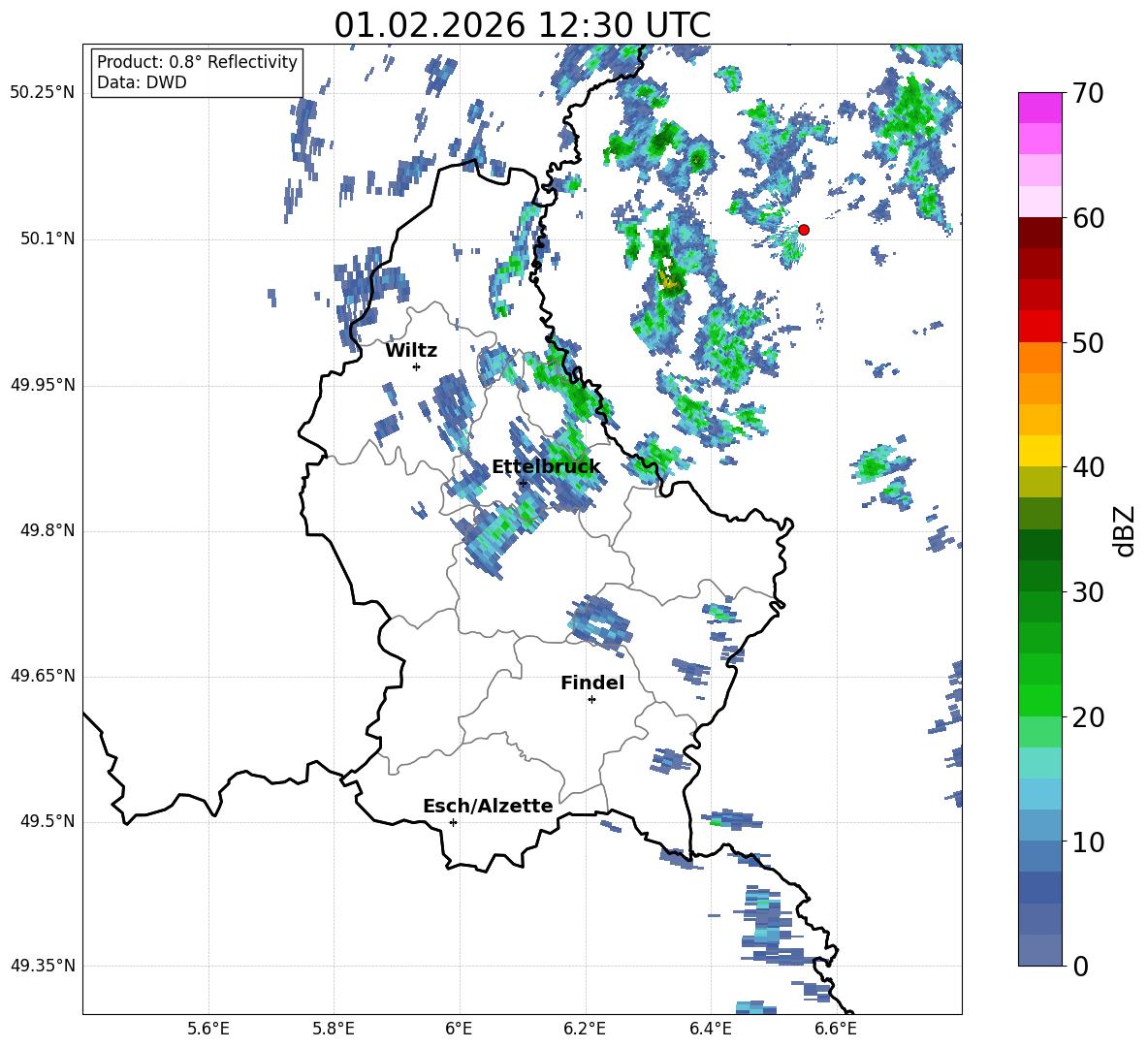Click the 20 tick on colorbar

point(1087,716)
